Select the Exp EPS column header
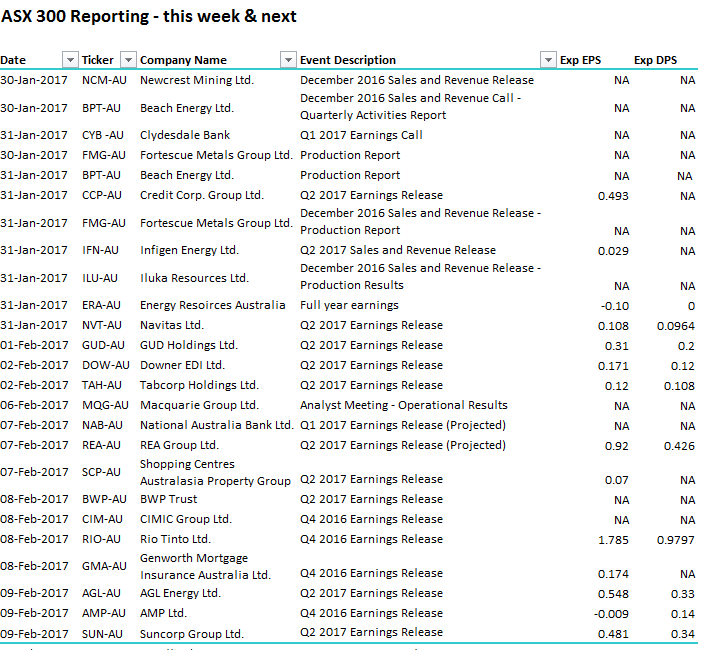 580,60
